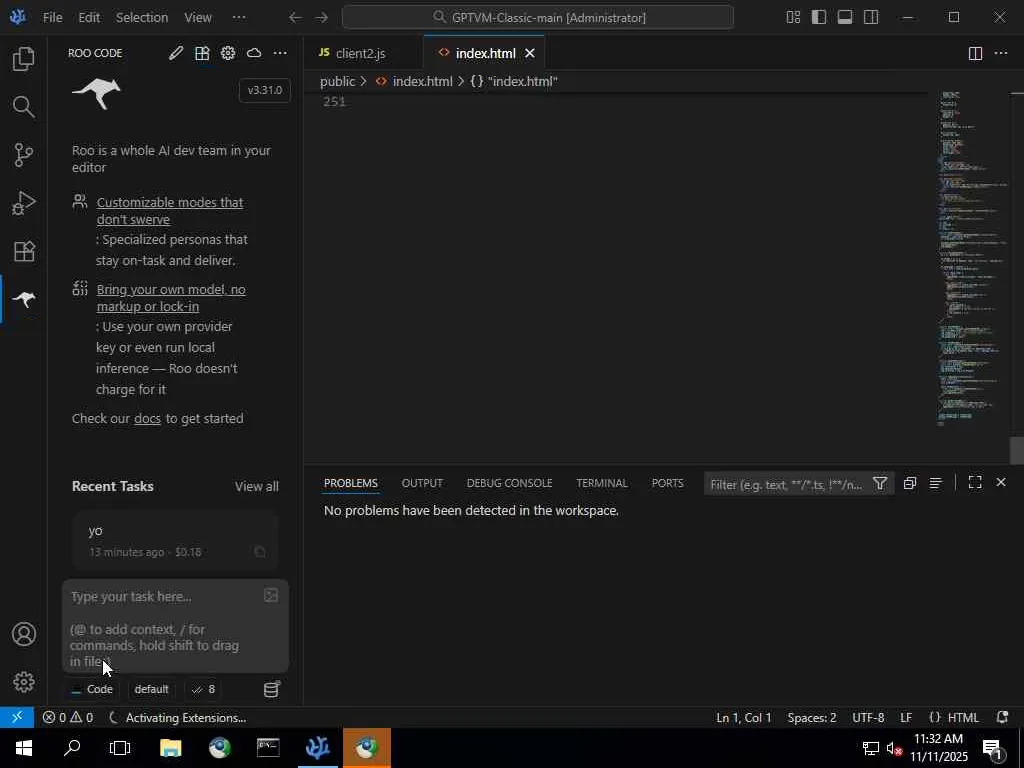Start a new Roo task with pencil icon
This screenshot has width=1024, height=768.
click(176, 53)
